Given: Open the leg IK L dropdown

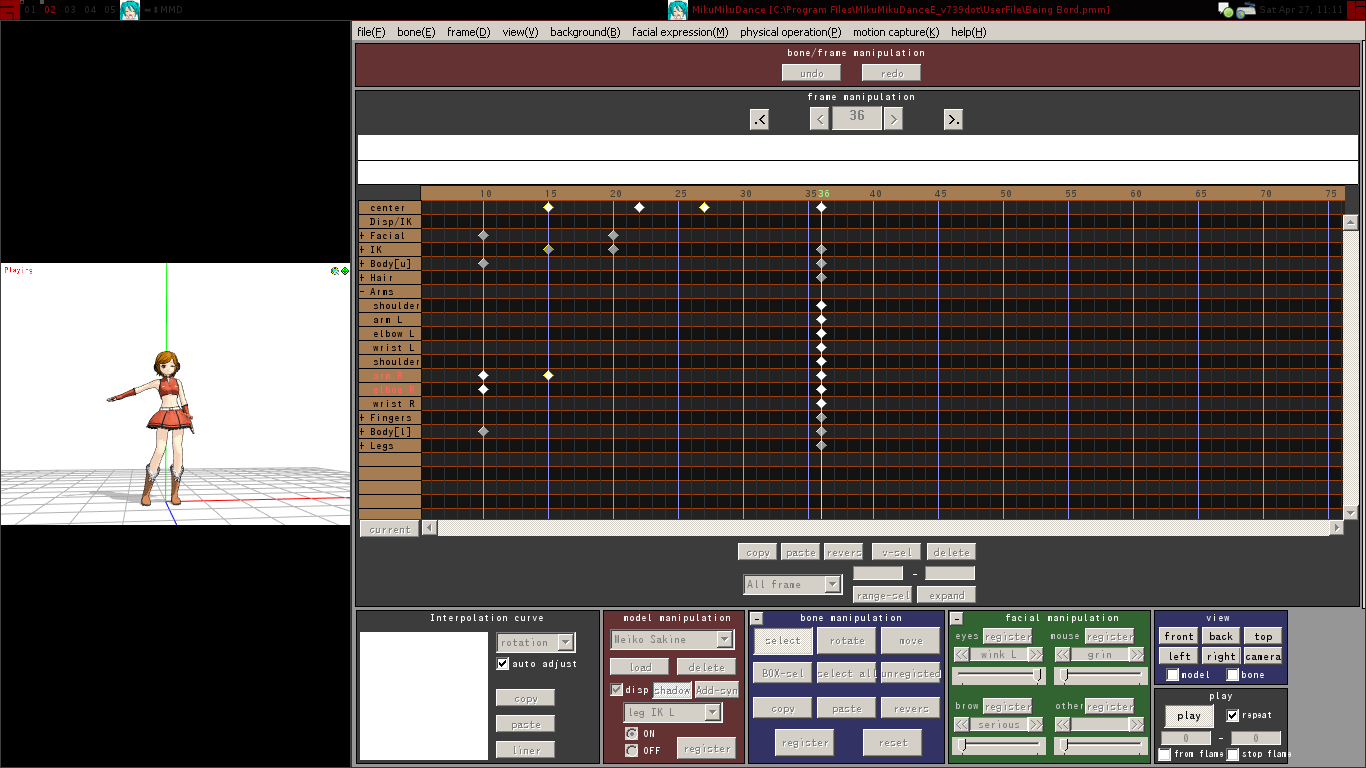Looking at the screenshot, I should click(x=713, y=712).
